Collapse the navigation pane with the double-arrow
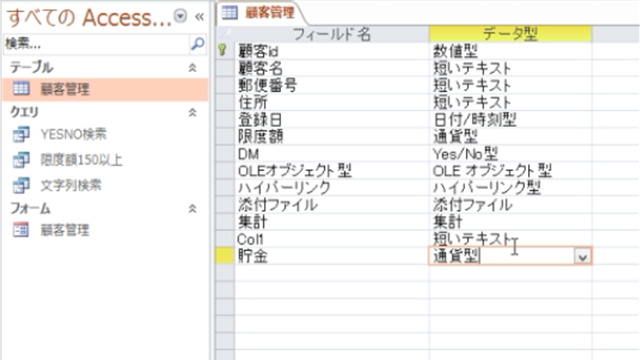The height and width of the screenshot is (360, 640). click(x=199, y=17)
